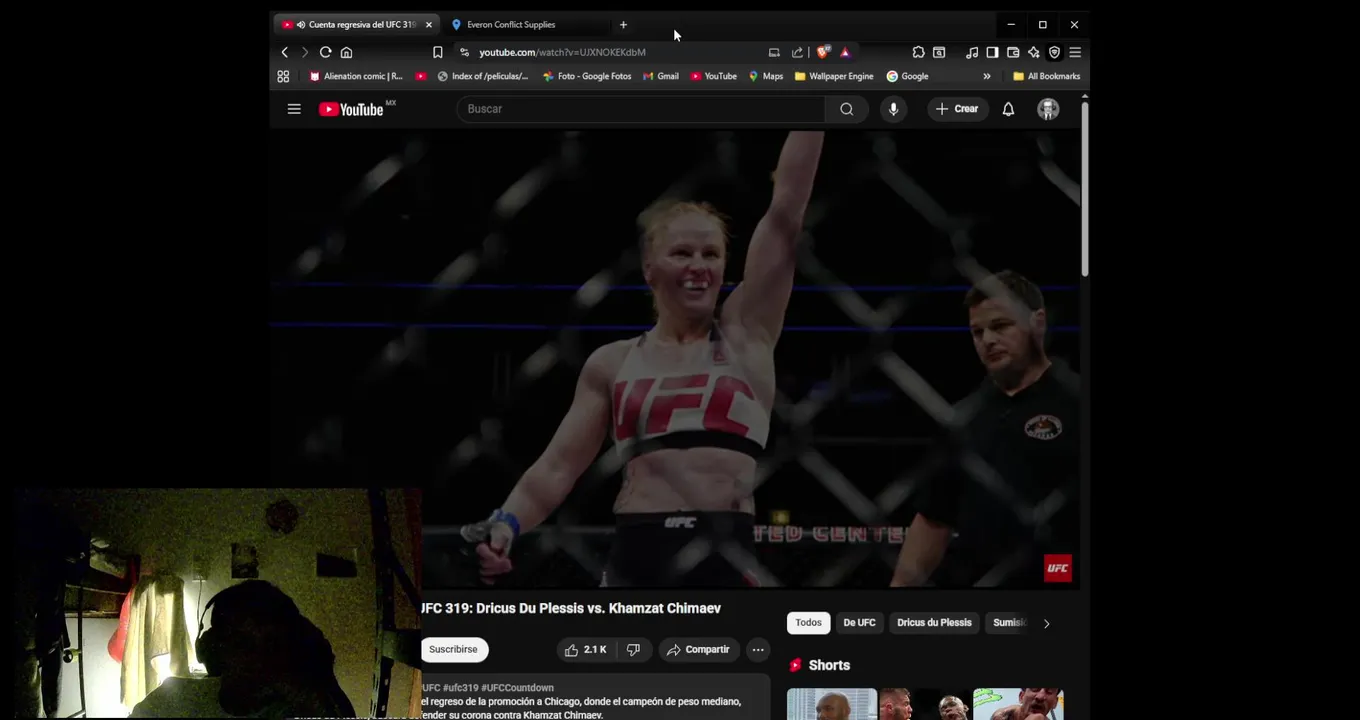Select the Cuenta regresiva del UFC tab

tap(355, 25)
